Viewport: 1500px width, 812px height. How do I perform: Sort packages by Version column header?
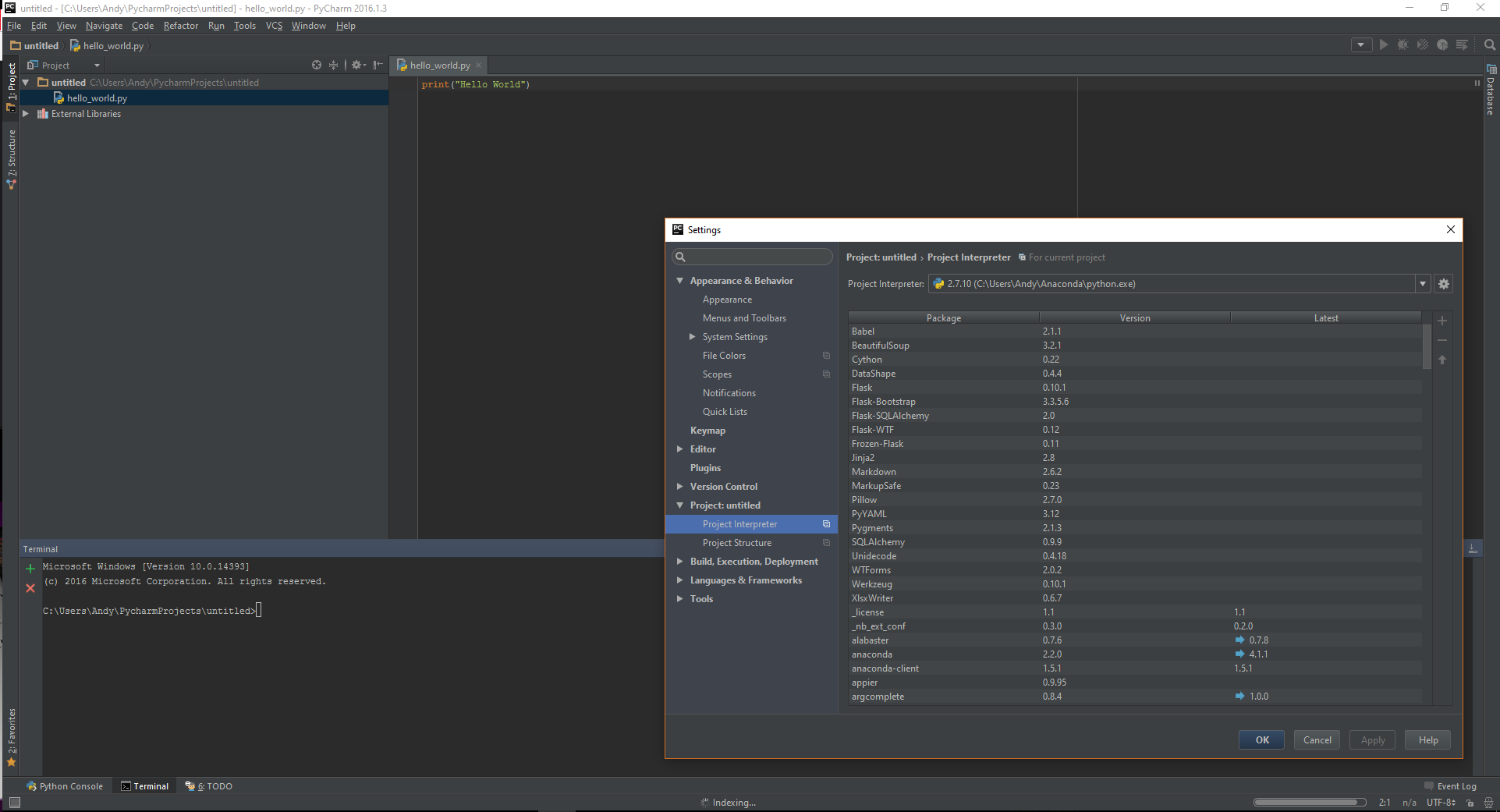tap(1135, 318)
